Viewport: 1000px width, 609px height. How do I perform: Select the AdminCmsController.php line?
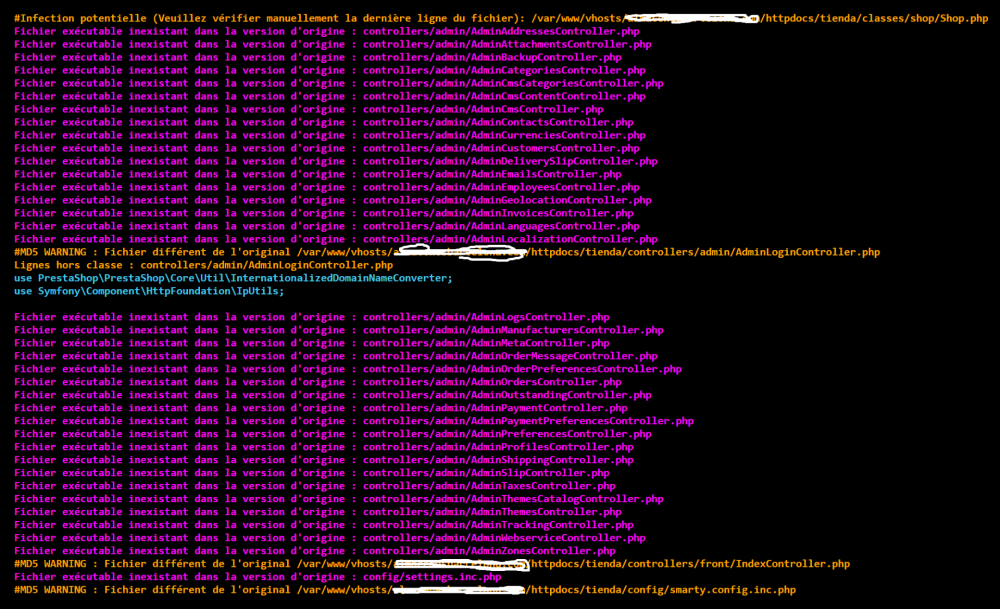click(309, 109)
